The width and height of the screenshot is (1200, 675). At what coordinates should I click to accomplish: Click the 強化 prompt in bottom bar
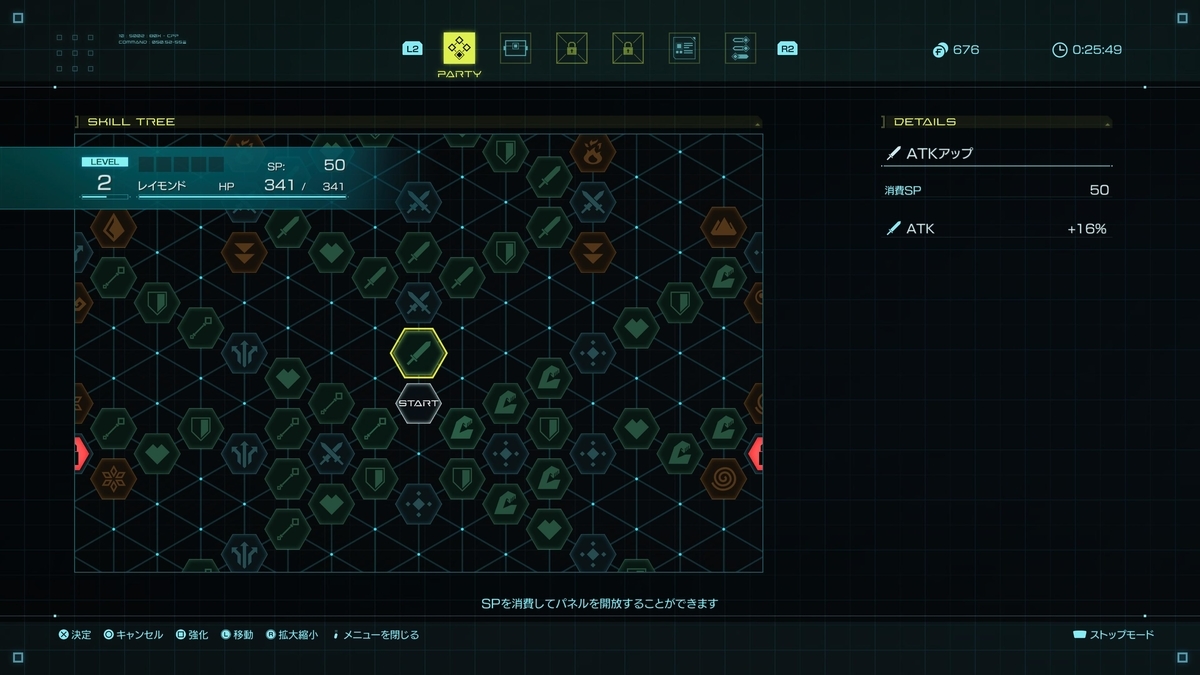192,635
